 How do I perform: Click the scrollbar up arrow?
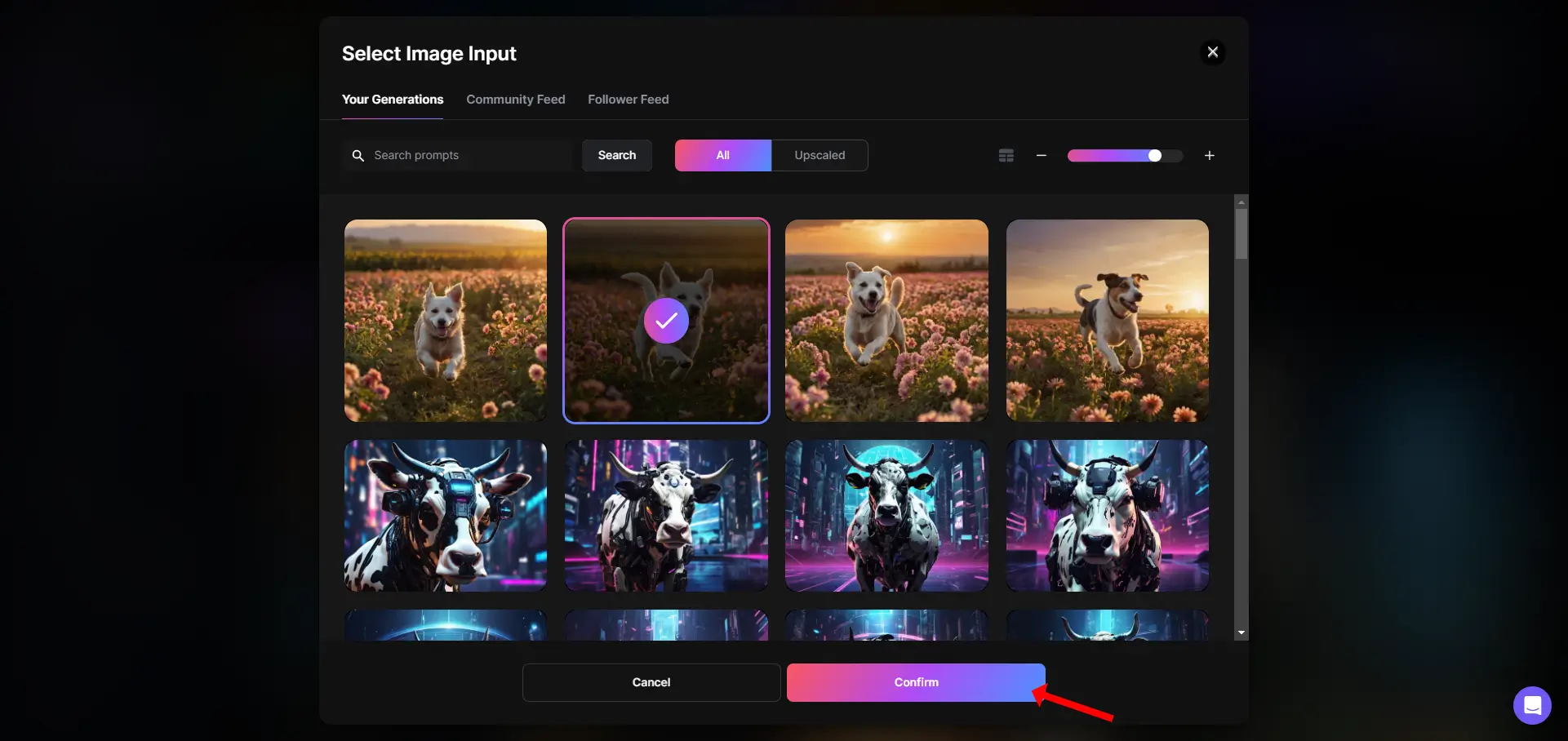pyautogui.click(x=1241, y=202)
